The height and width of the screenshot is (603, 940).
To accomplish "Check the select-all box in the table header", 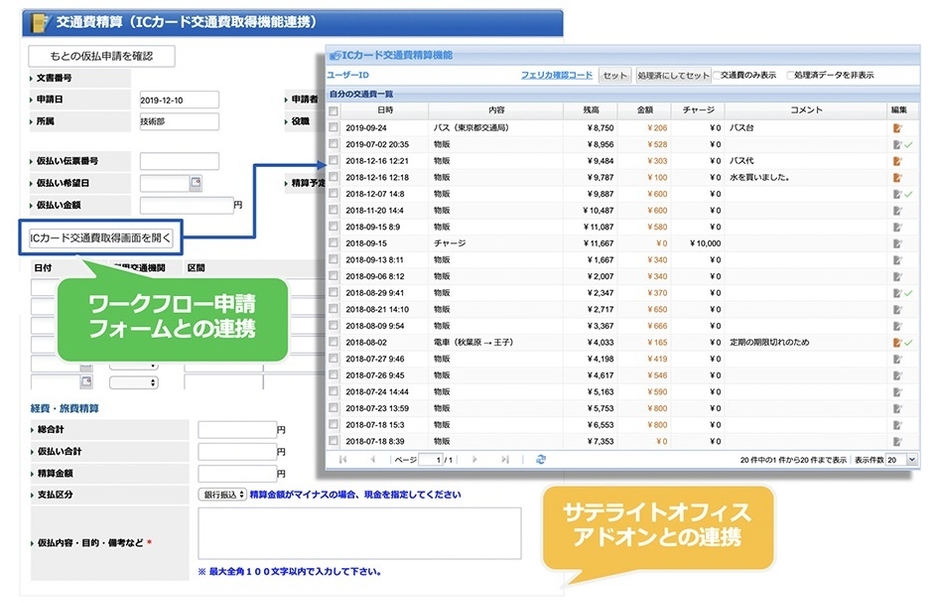I will pyautogui.click(x=333, y=112).
